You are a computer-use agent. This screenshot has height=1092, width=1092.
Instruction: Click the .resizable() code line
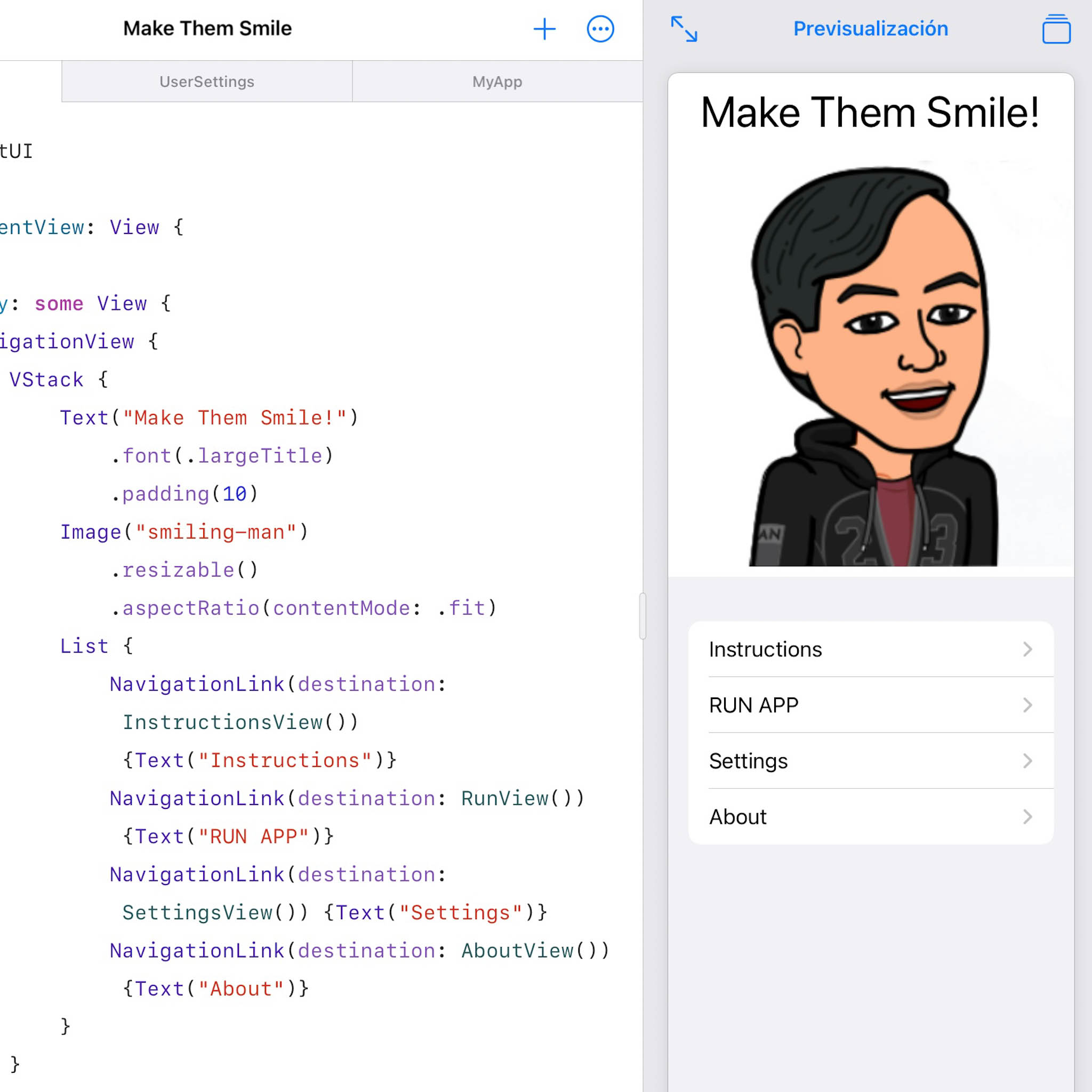[x=185, y=570]
